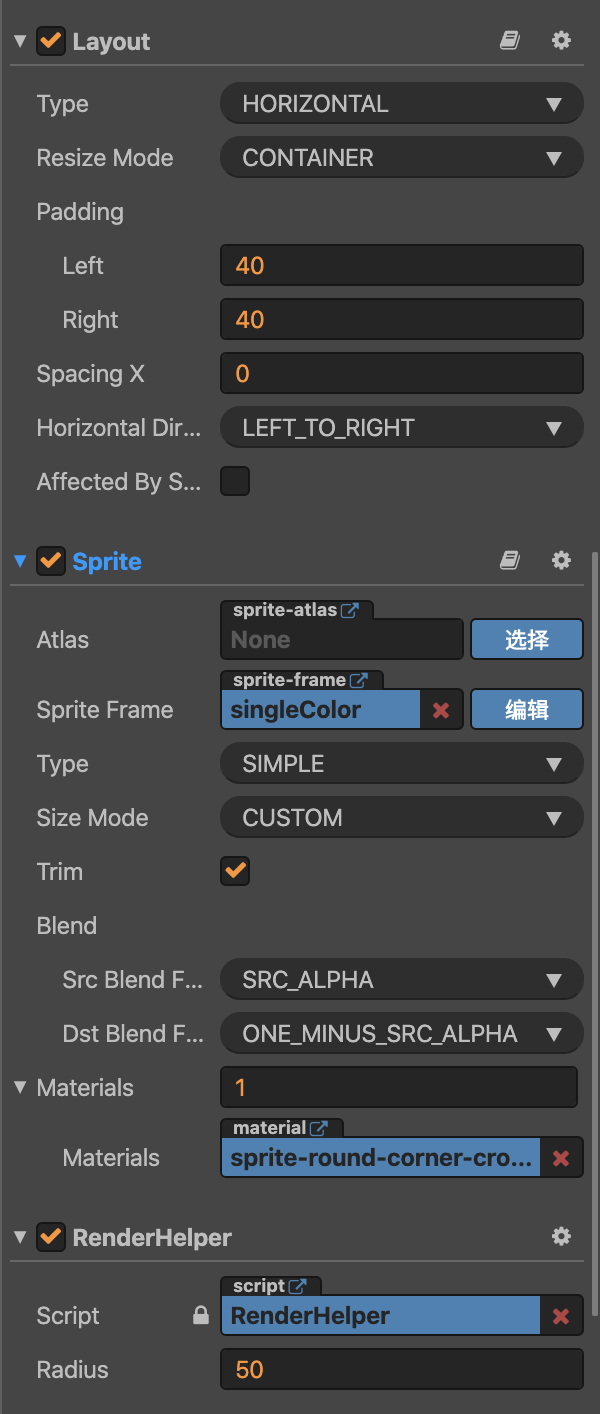Collapse the Materials array section
600x1414 pixels.
click(20, 1088)
